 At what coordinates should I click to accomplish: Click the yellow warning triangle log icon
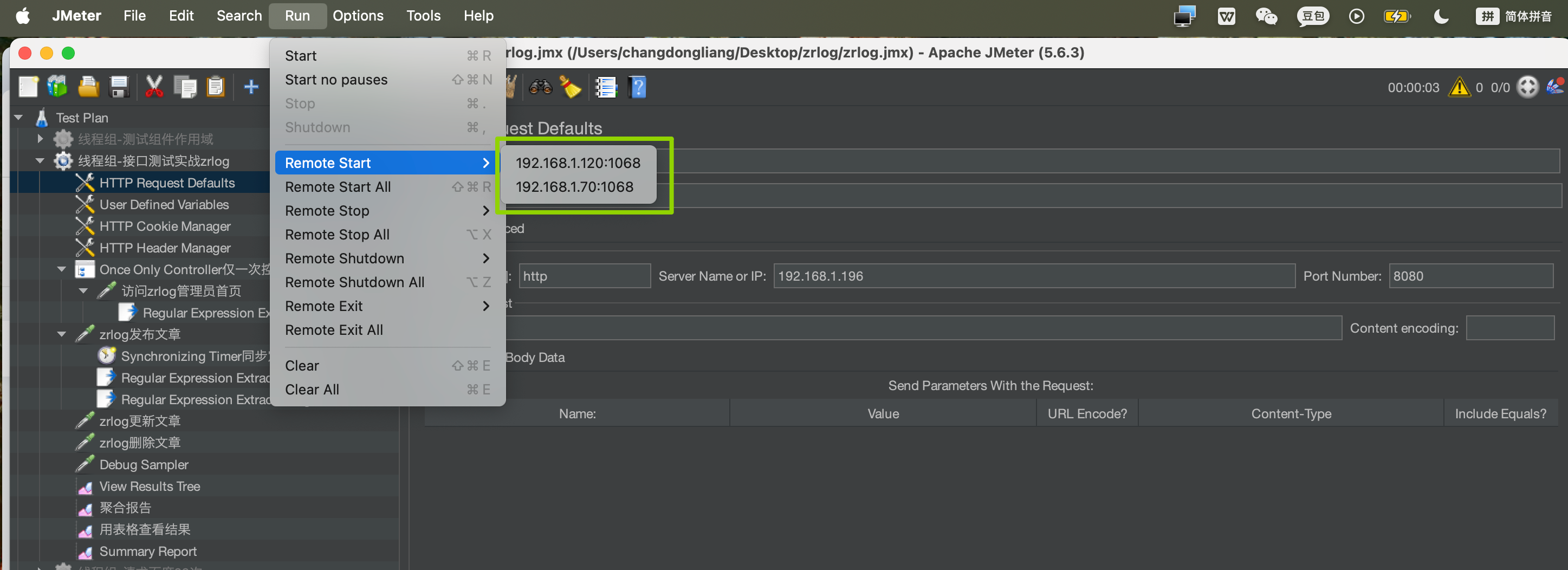tap(1459, 87)
